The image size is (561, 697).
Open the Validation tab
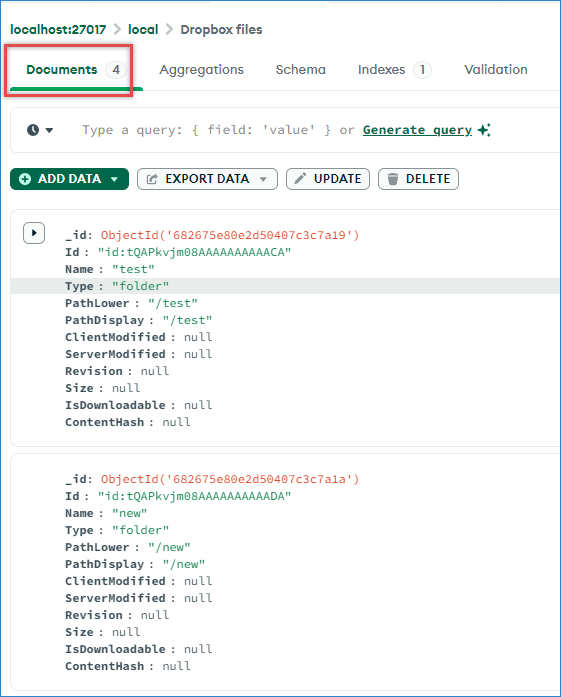(496, 69)
